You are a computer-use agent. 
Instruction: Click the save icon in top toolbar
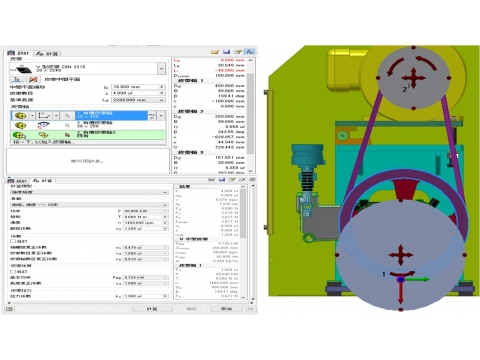click(226, 52)
